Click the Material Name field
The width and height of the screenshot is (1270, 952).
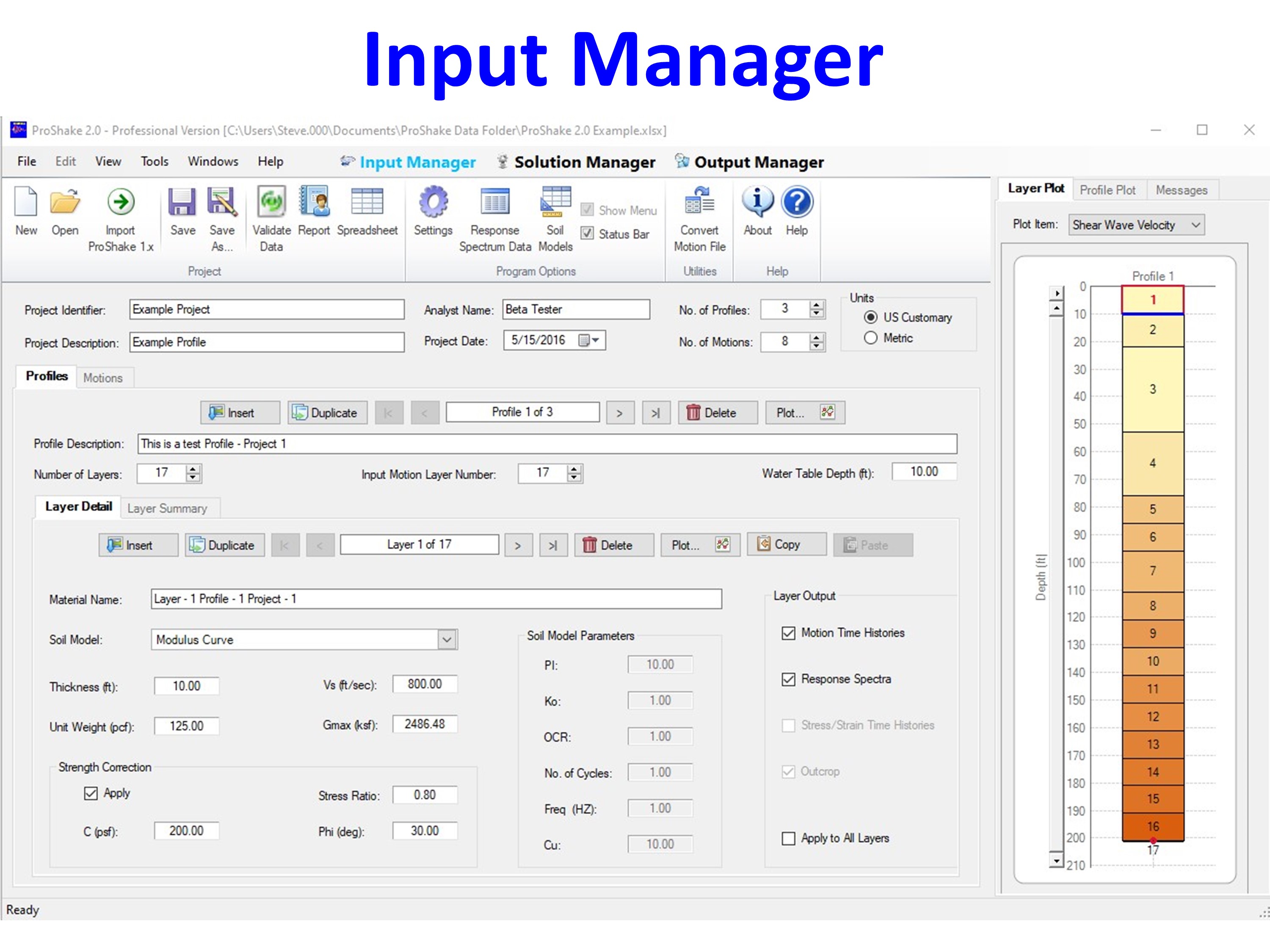[436, 599]
